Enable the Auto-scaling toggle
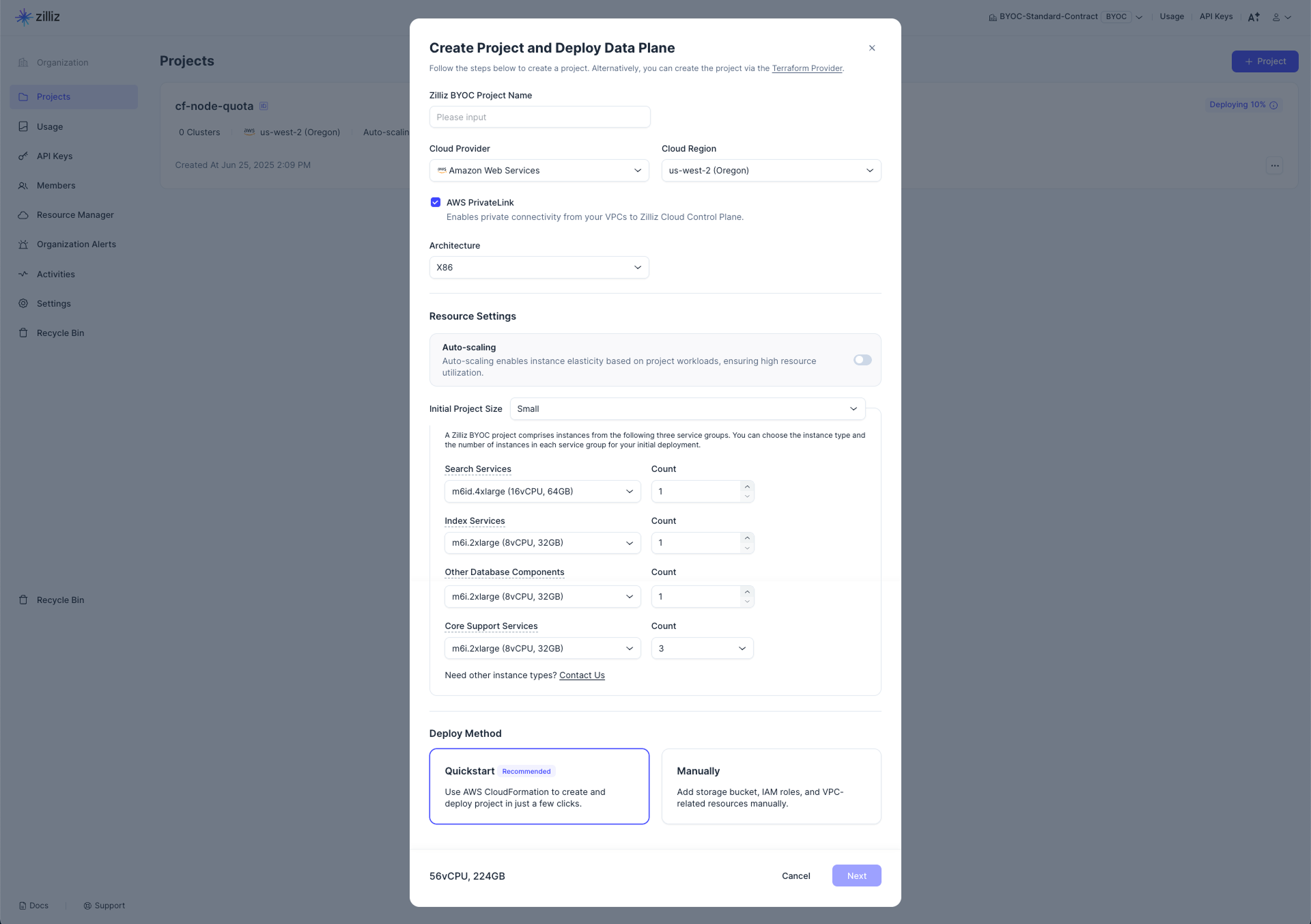Image resolution: width=1311 pixels, height=924 pixels. point(862,360)
